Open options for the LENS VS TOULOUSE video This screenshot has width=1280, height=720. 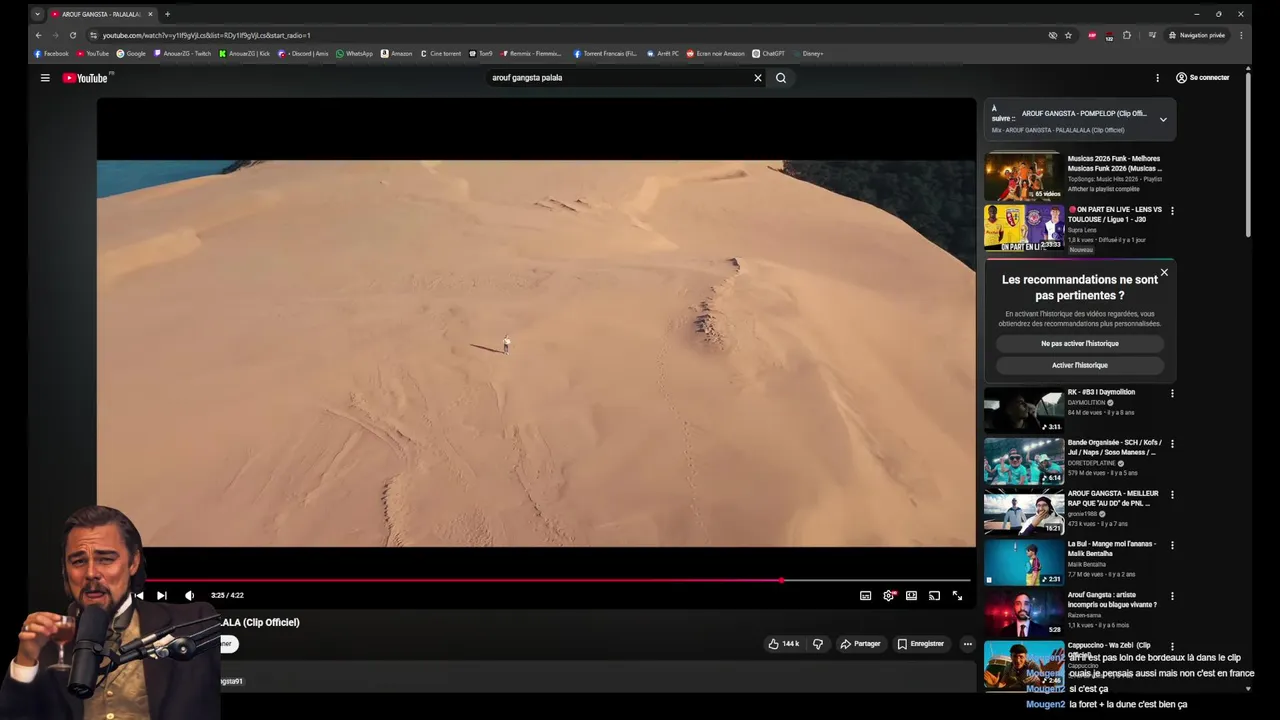tap(1172, 211)
